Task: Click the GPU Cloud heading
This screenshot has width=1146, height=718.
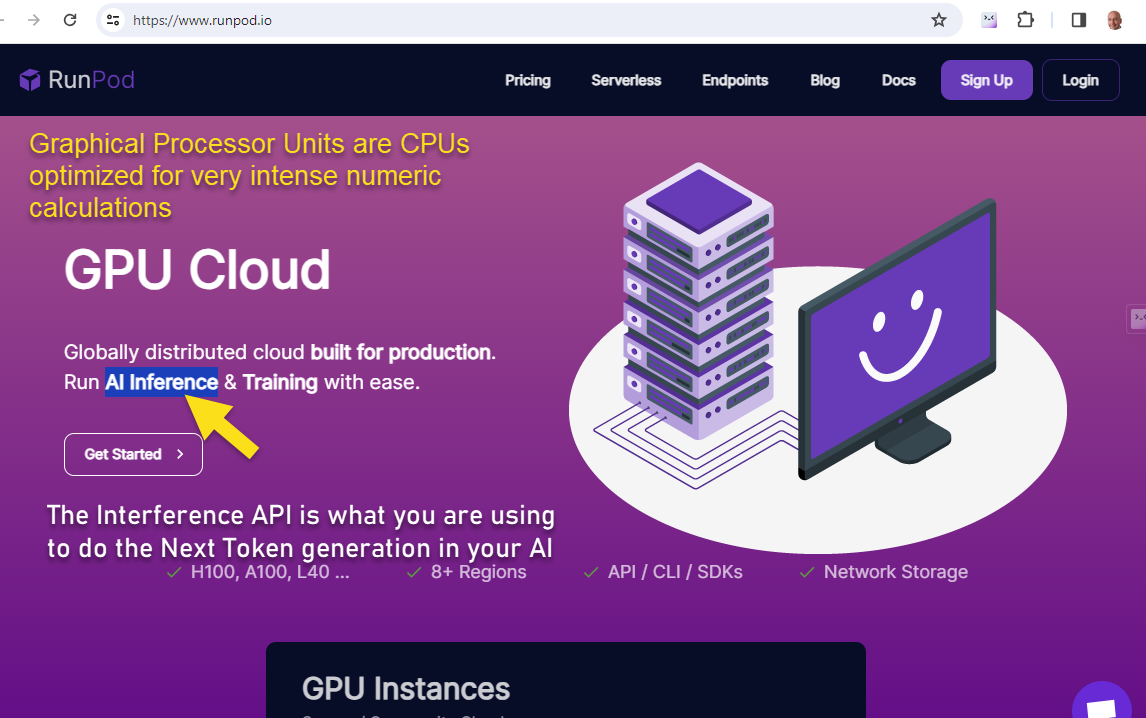Action: click(x=197, y=270)
